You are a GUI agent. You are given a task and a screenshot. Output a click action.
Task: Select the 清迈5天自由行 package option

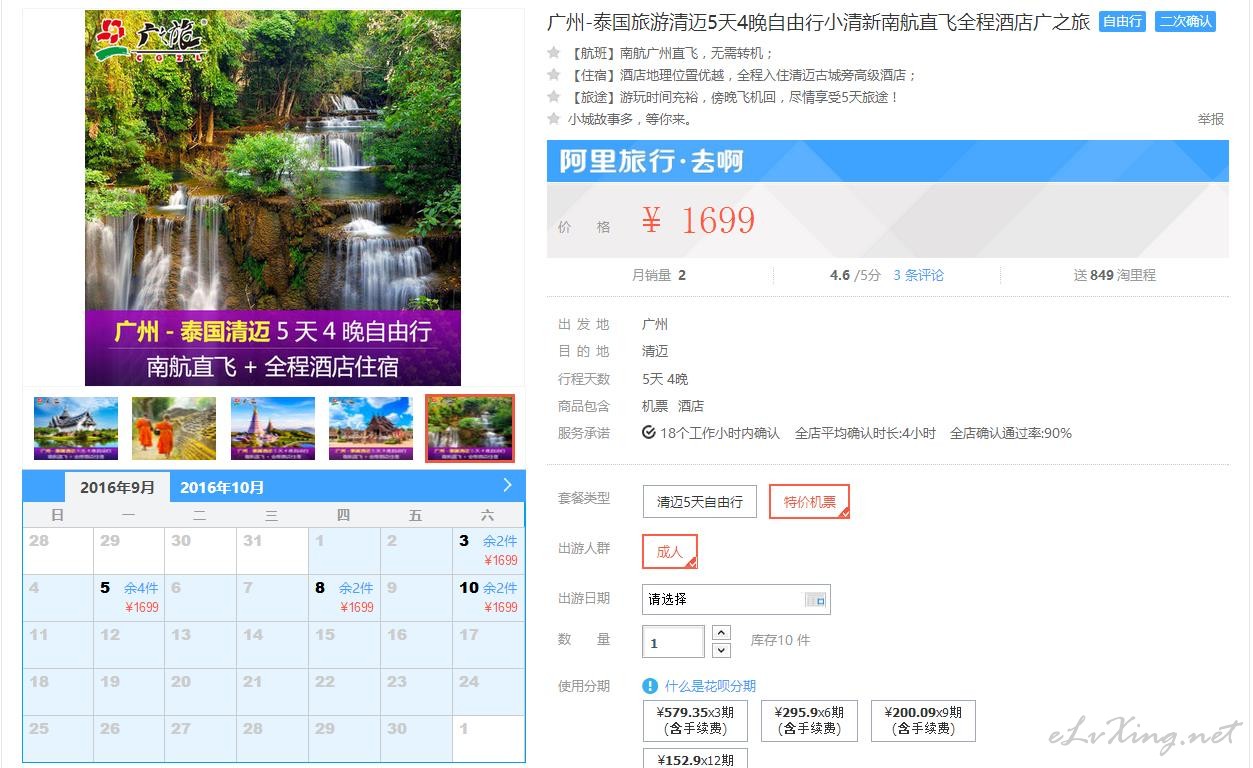click(x=700, y=502)
